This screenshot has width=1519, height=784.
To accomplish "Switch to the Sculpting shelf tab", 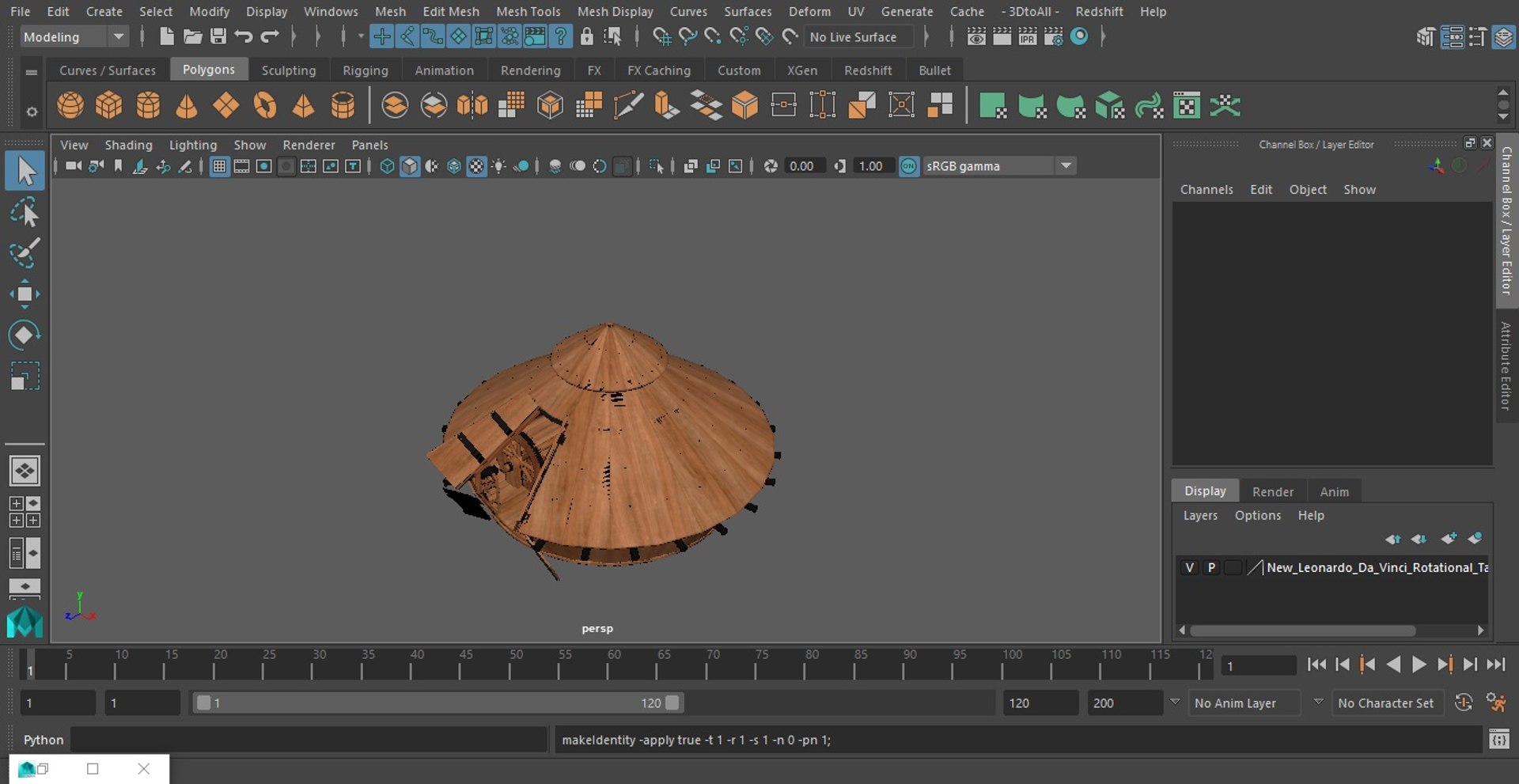I will point(289,70).
